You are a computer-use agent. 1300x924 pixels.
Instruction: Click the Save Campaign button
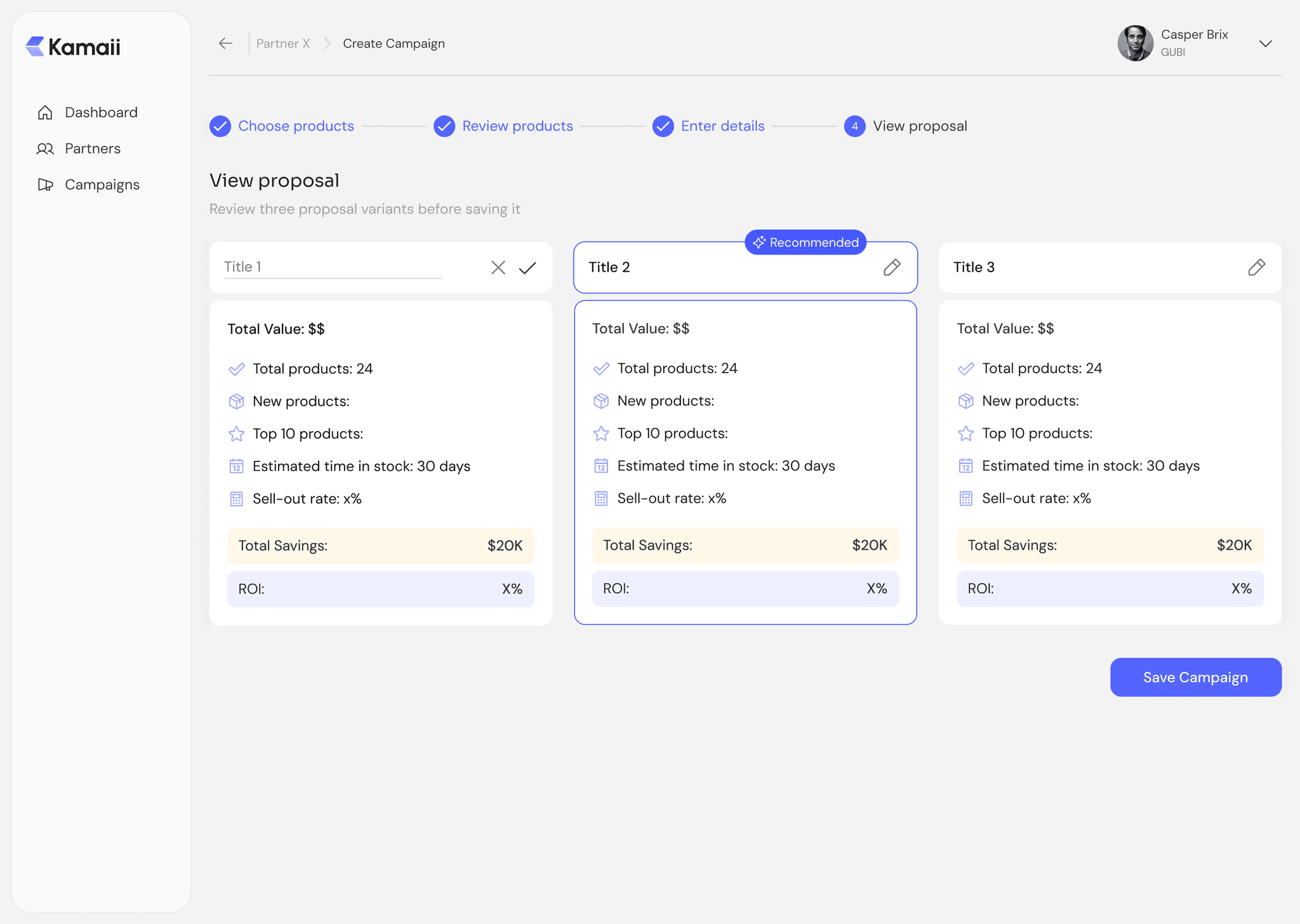tap(1195, 677)
